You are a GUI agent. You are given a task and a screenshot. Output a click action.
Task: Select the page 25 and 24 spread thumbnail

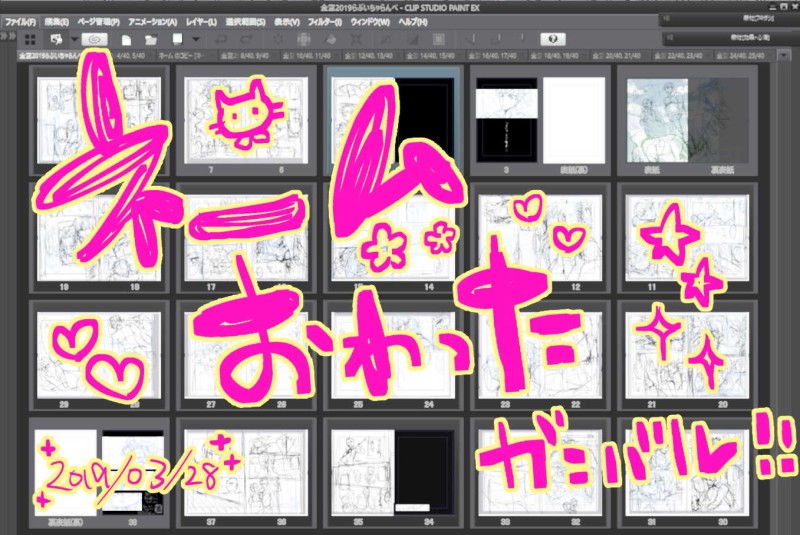coord(393,355)
